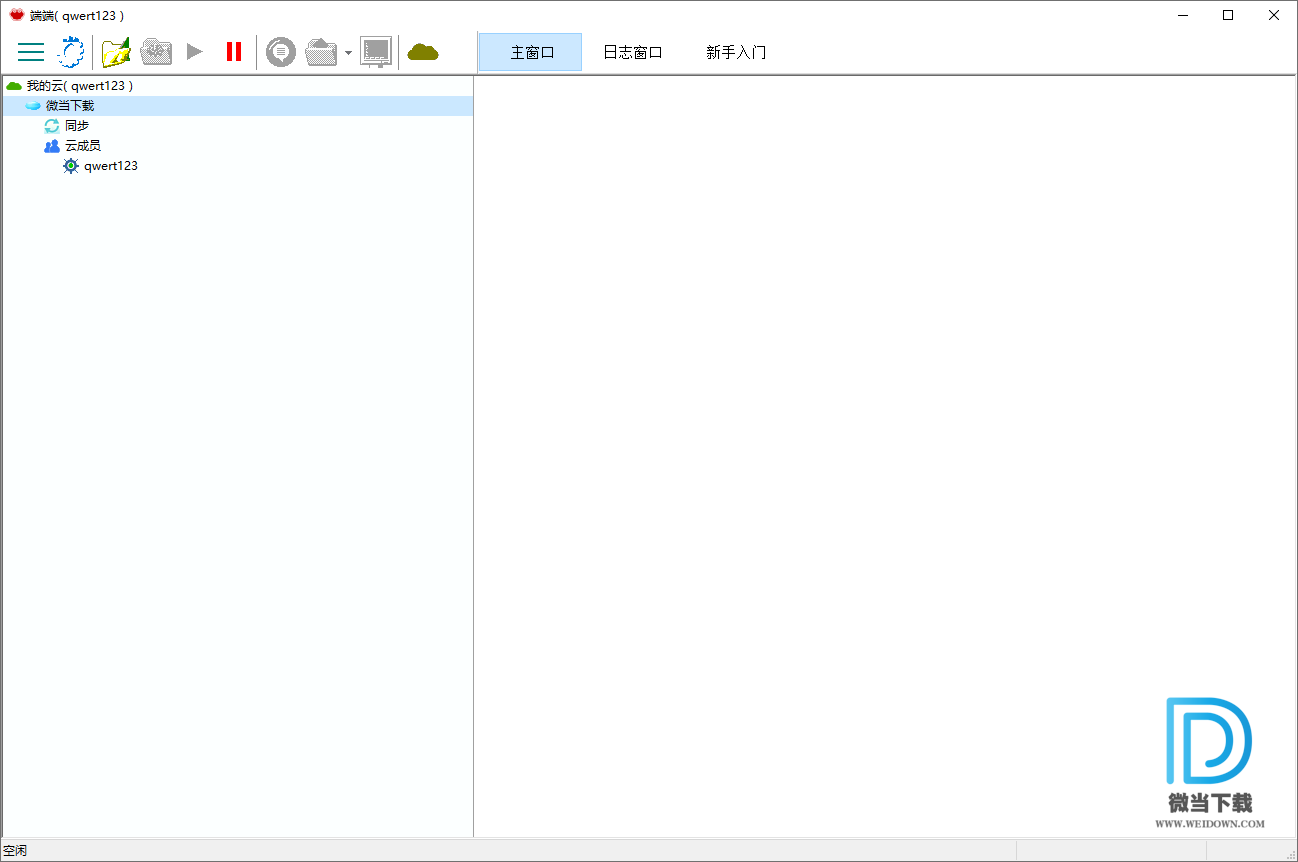Screen dimensions: 1298x862
Task: Click the grey play triangle button
Action: click(195, 51)
